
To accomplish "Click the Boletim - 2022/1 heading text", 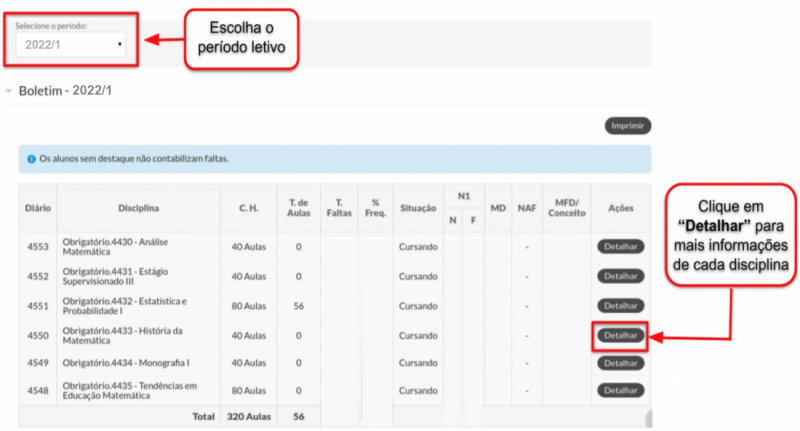I will 65,91.
